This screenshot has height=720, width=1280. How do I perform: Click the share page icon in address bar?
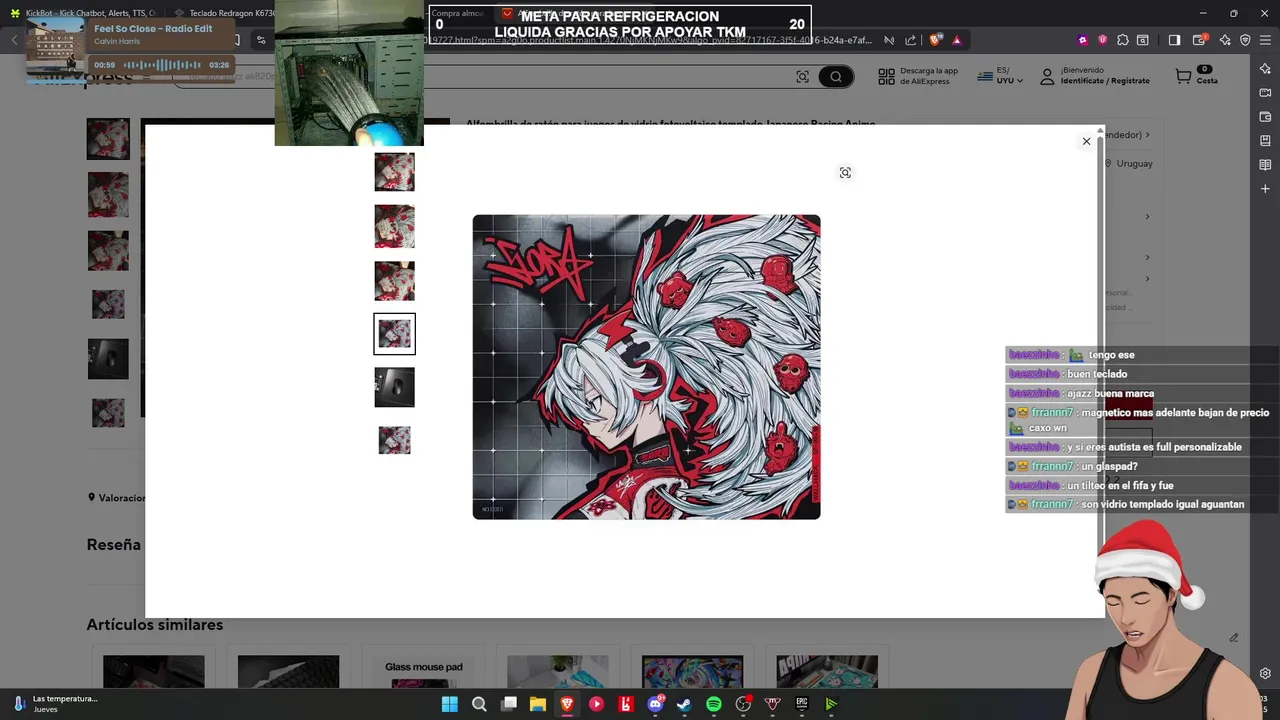pyautogui.click(x=910, y=40)
